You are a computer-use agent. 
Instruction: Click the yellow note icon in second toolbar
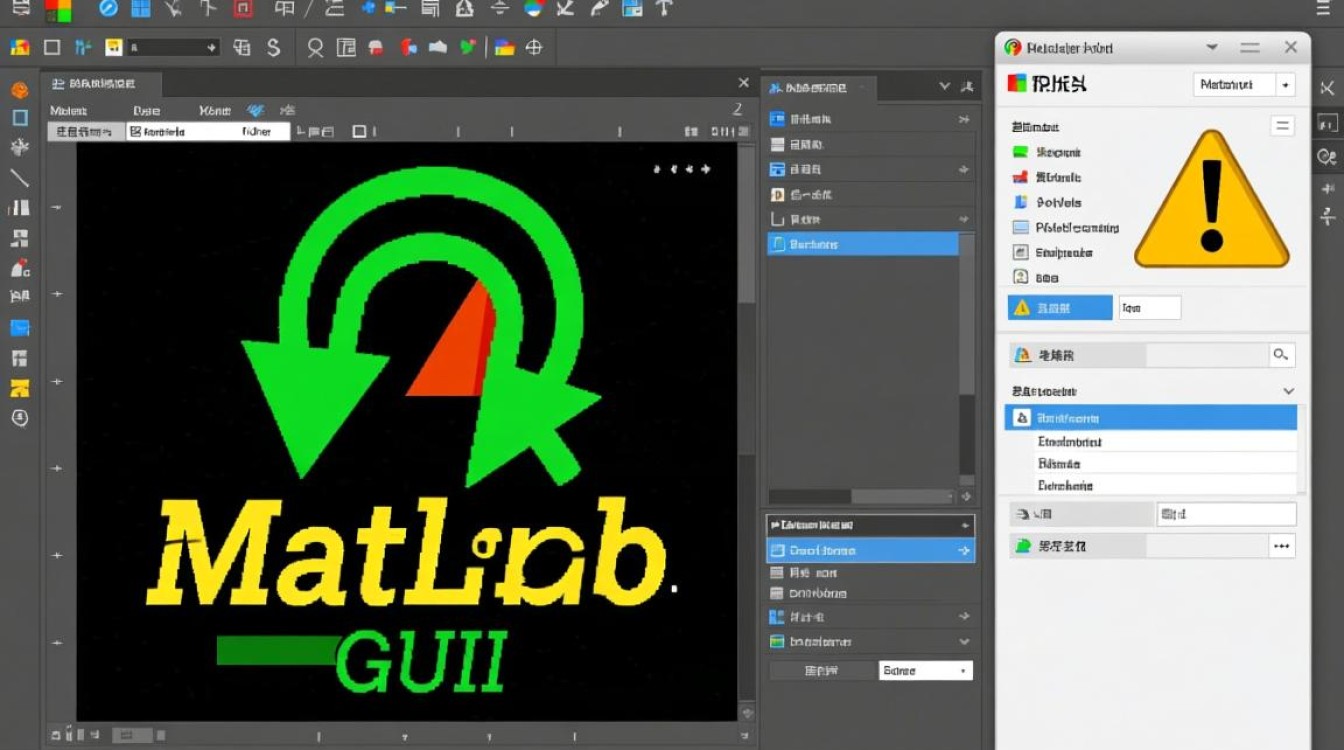pyautogui.click(x=113, y=47)
